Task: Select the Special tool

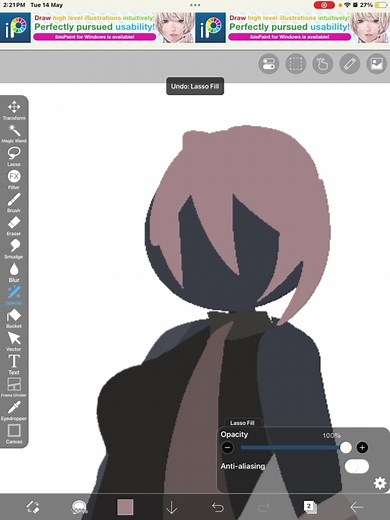Action: [14, 295]
